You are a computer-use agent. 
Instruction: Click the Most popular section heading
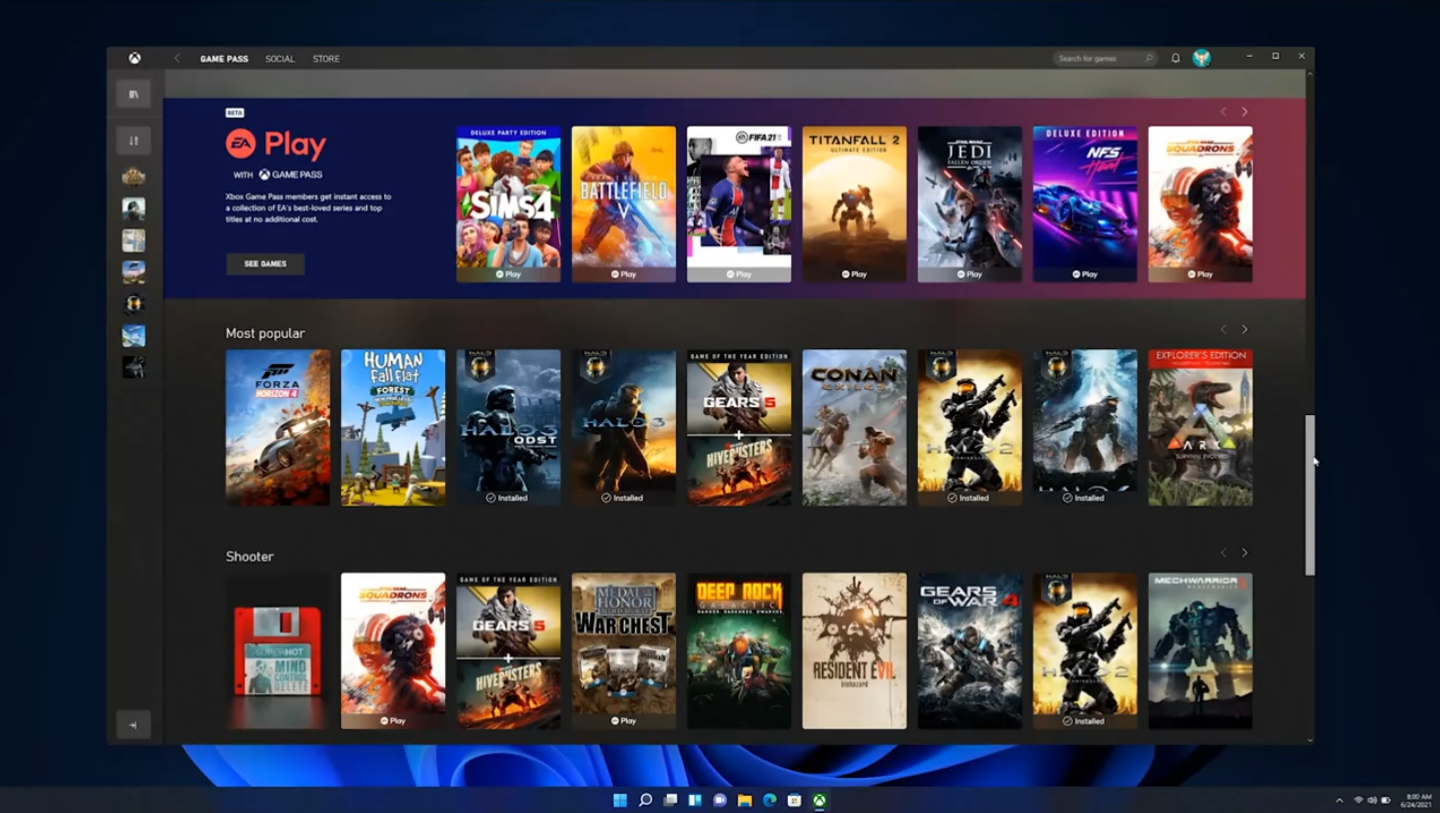pyautogui.click(x=265, y=333)
